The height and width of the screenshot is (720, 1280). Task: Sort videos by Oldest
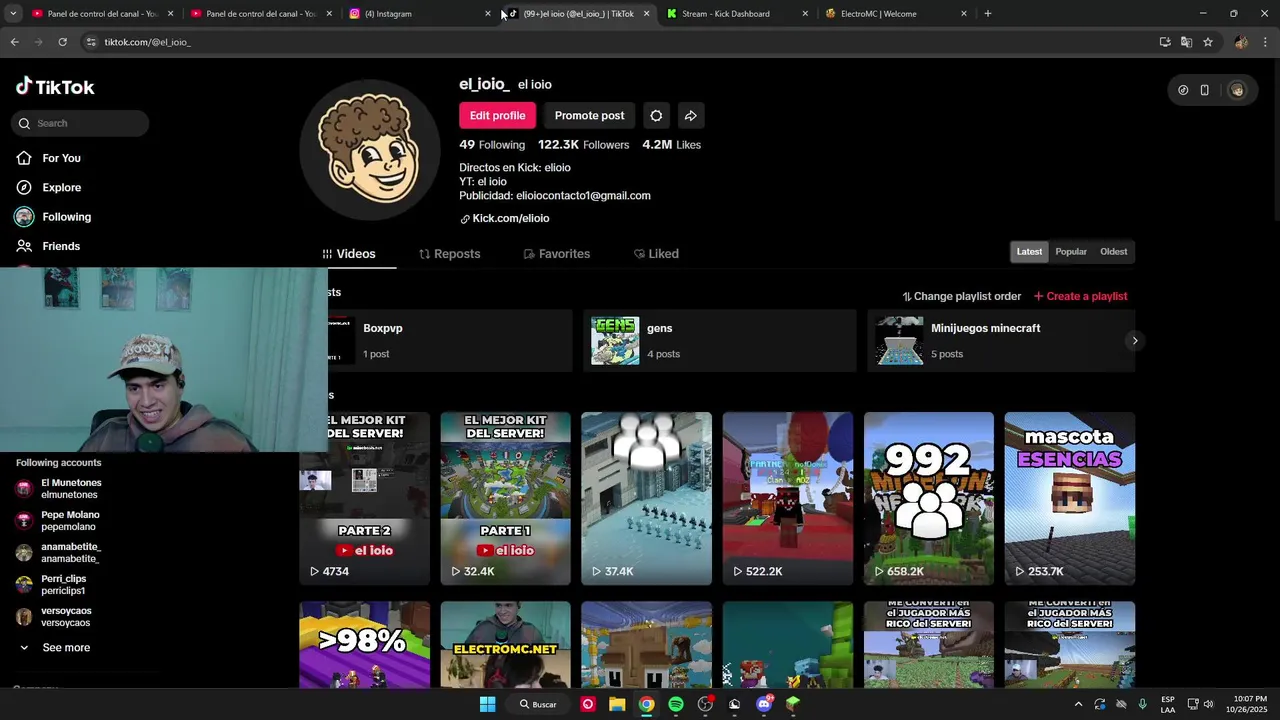tap(1113, 252)
